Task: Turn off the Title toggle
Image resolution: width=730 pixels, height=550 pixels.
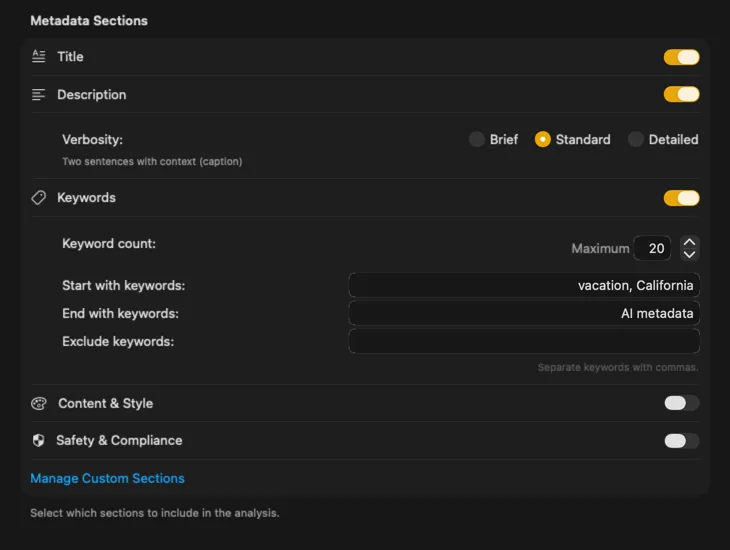Action: pyautogui.click(x=682, y=57)
